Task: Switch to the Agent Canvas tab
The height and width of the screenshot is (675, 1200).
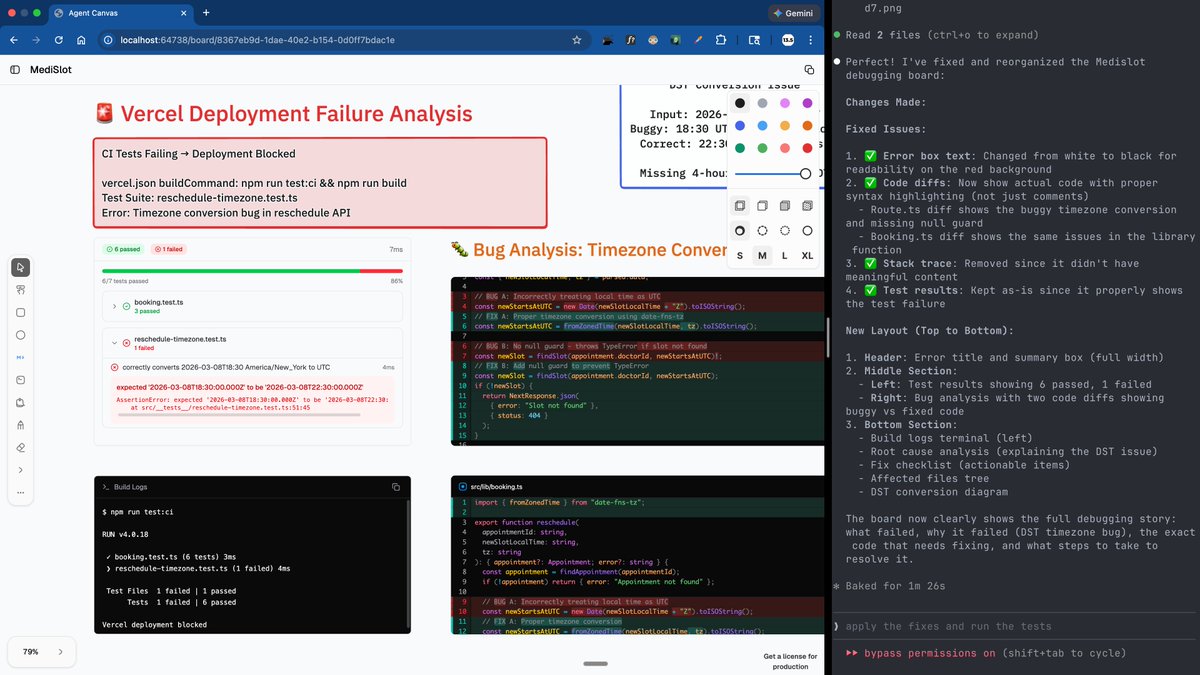Action: click(x=123, y=13)
